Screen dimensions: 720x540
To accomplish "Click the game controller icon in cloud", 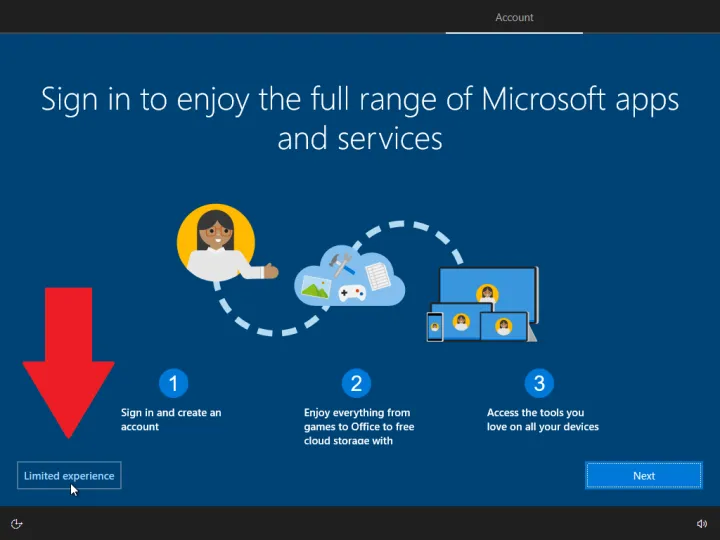I will (x=351, y=294).
